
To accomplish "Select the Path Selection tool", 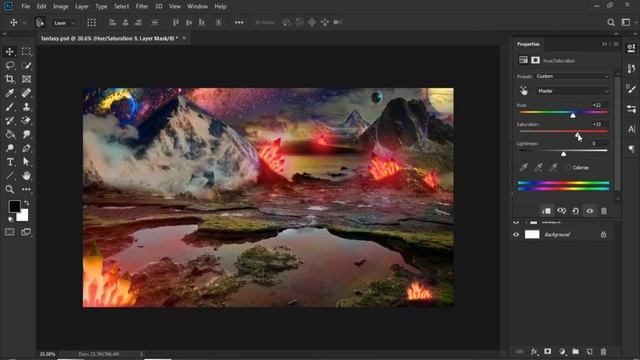I will pyautogui.click(x=26, y=162).
